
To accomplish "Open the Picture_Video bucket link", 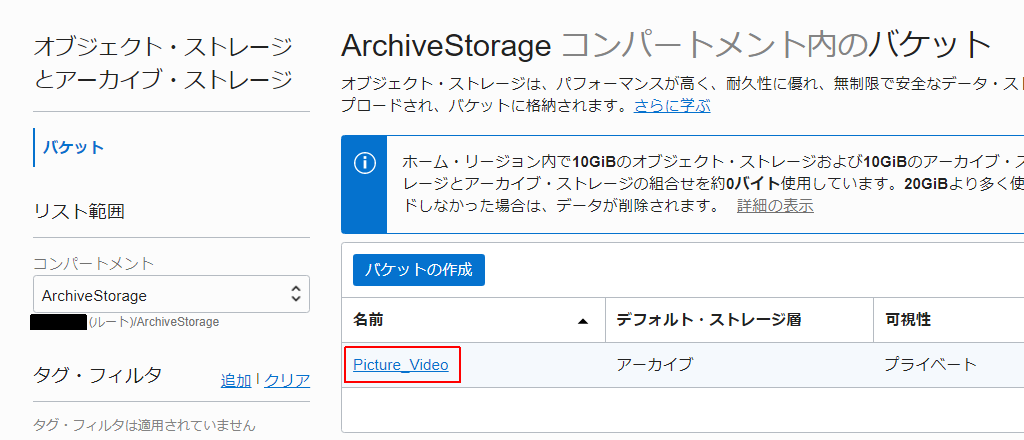I will pyautogui.click(x=401, y=364).
